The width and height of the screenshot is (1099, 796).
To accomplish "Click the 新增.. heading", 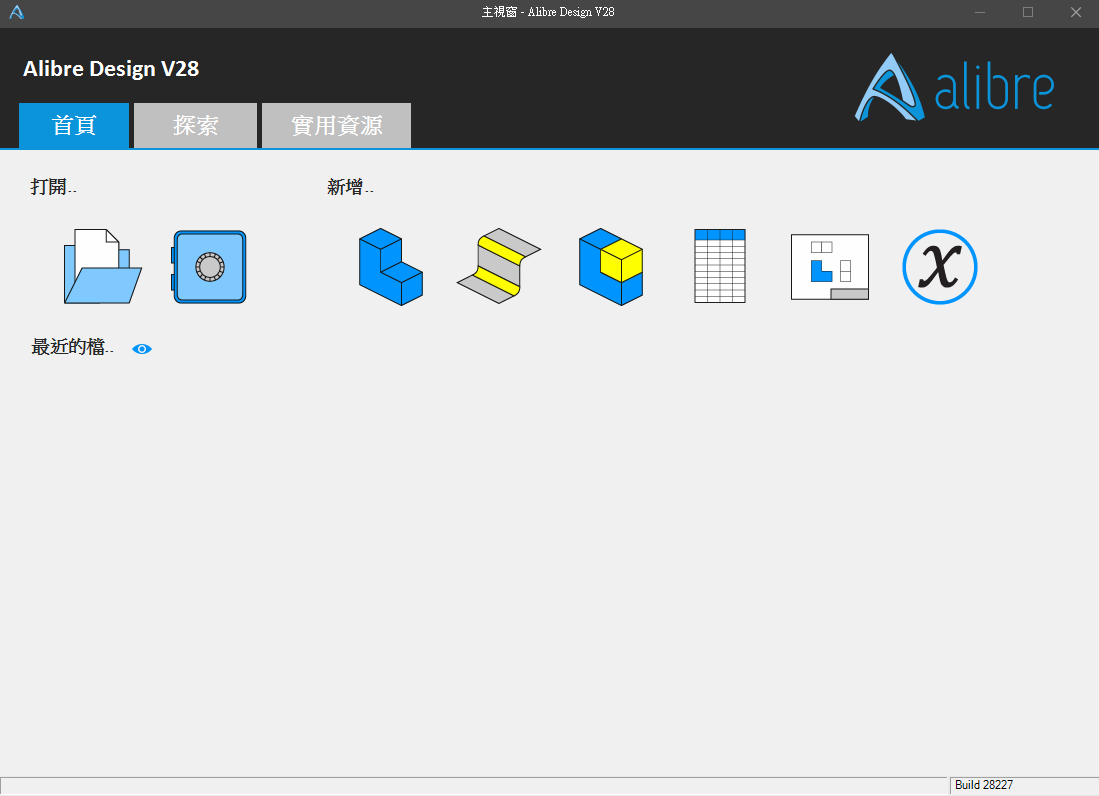I will pyautogui.click(x=350, y=187).
